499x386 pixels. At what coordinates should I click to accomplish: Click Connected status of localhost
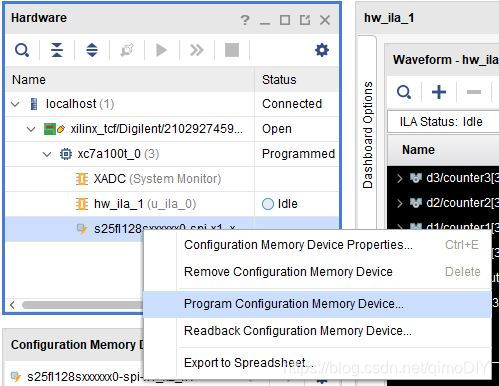[292, 104]
